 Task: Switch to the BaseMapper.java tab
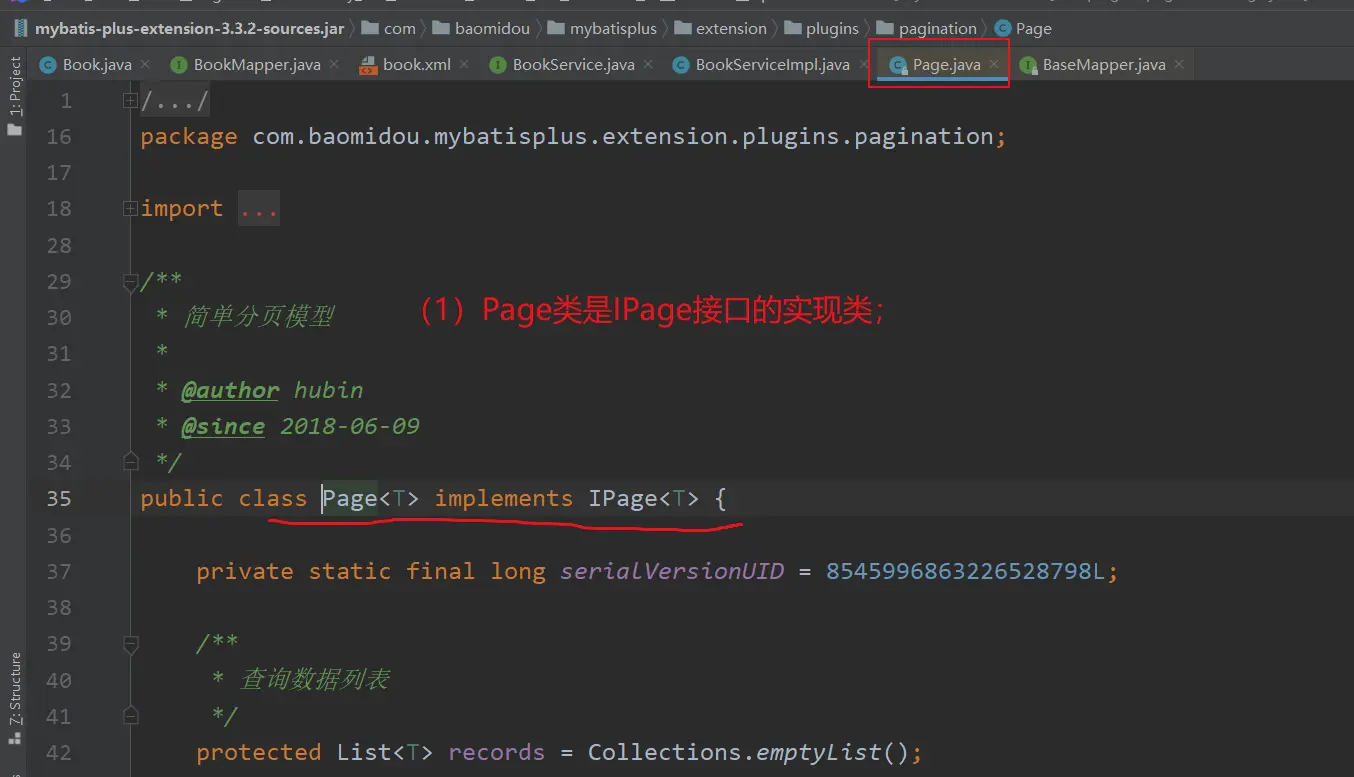pos(1103,65)
